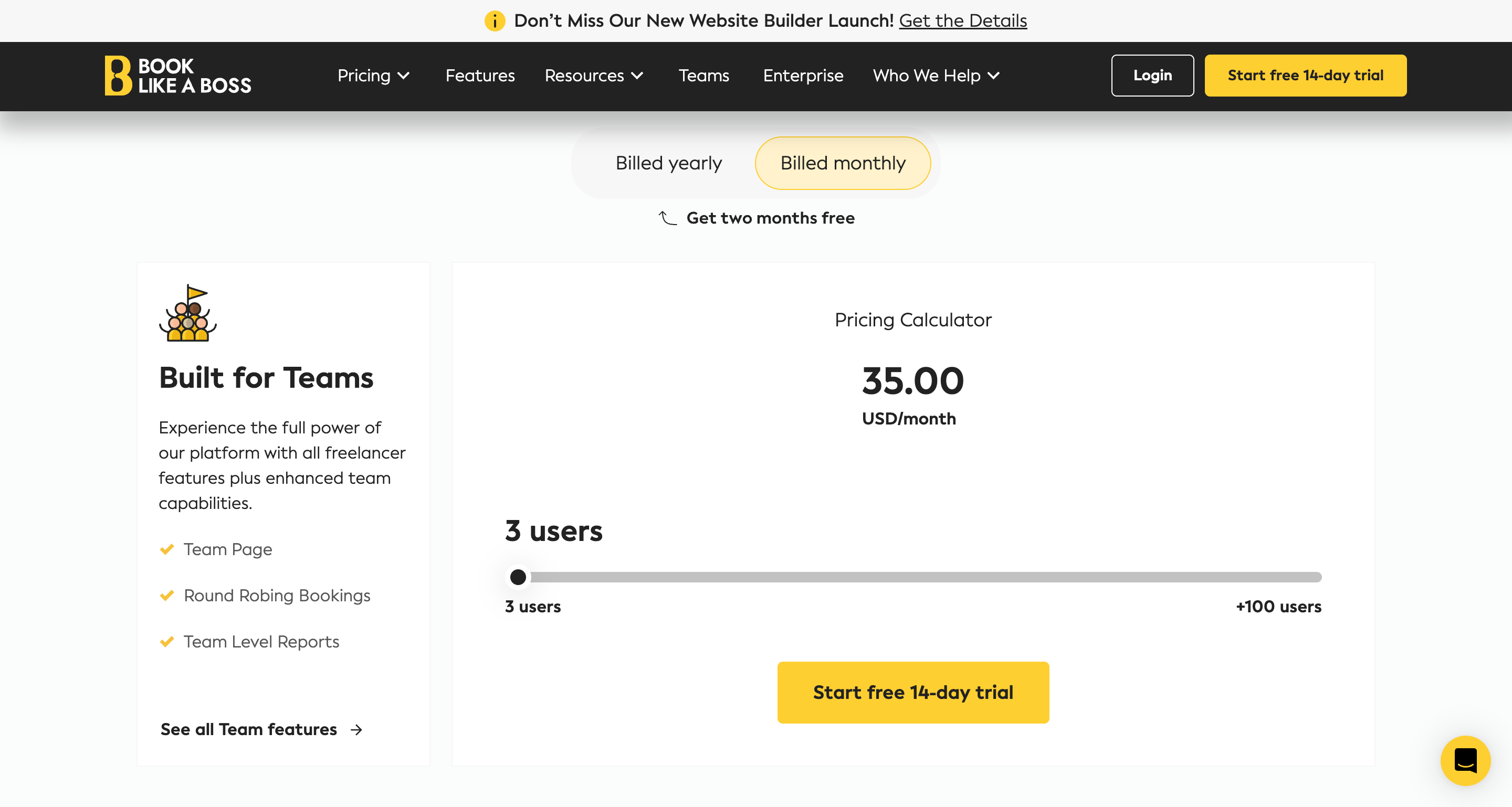
Task: Expand the Pricing dropdown menu
Action: [x=373, y=76]
